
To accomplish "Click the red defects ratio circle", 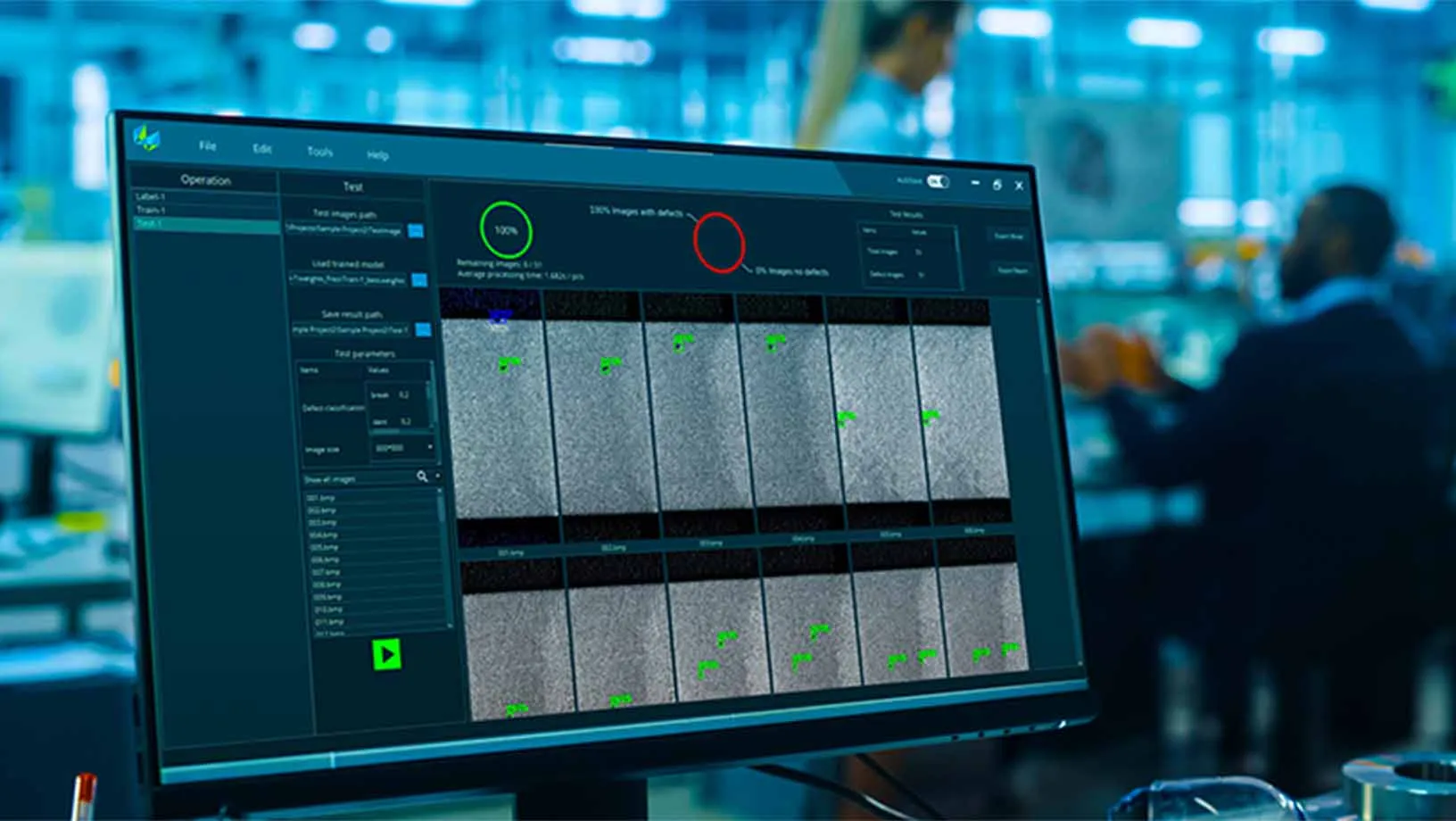I will click(719, 243).
